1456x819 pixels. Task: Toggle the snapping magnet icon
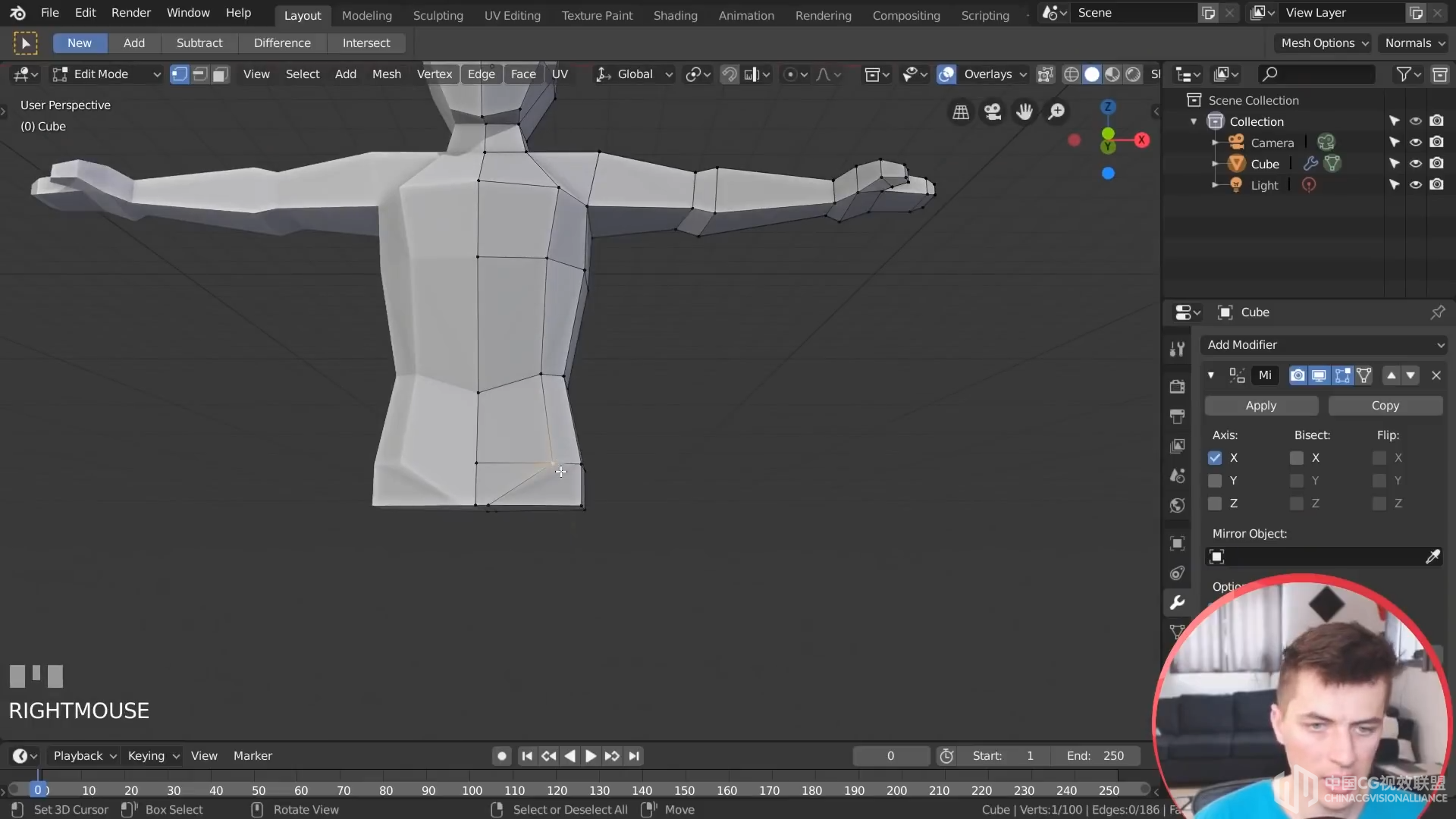(x=729, y=74)
